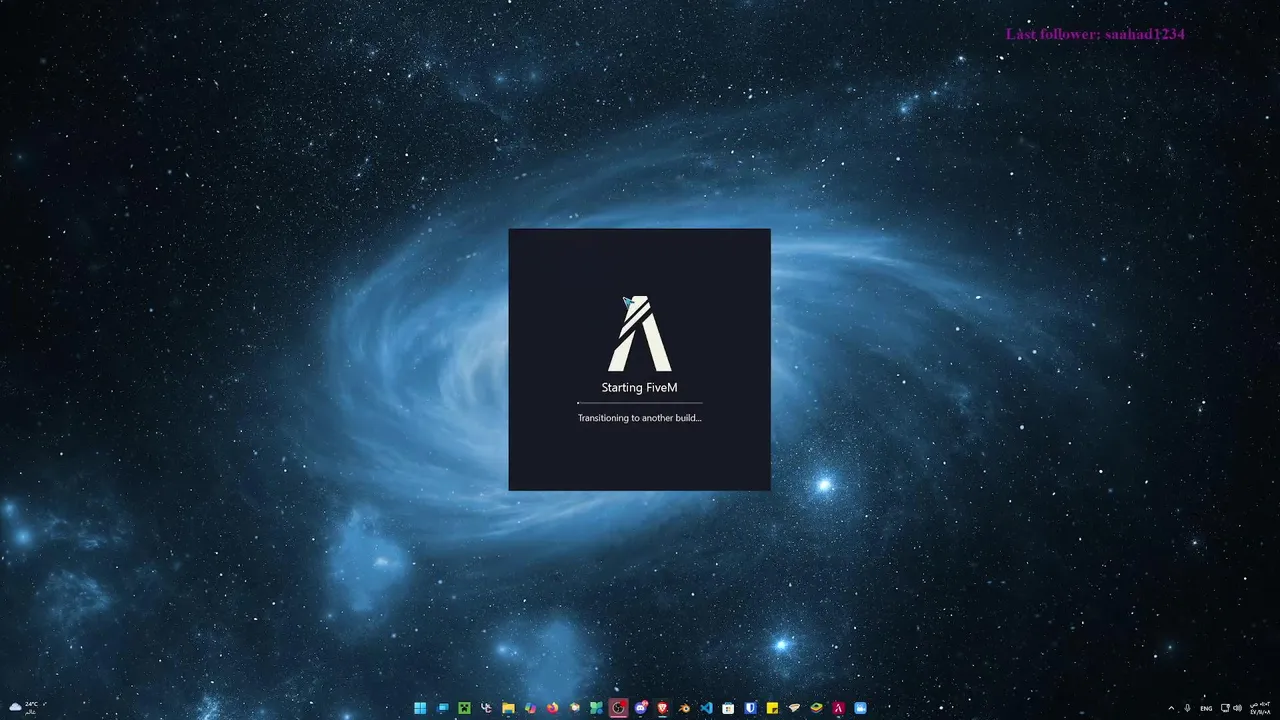Launch Blender from the taskbar

click(x=684, y=708)
